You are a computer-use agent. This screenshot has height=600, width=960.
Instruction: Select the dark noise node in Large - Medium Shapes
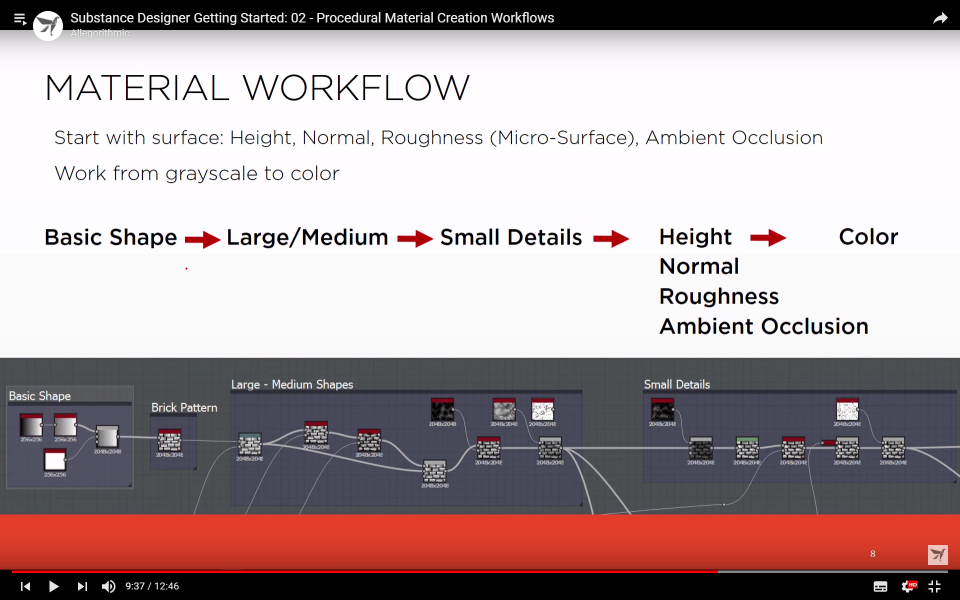pyautogui.click(x=442, y=410)
